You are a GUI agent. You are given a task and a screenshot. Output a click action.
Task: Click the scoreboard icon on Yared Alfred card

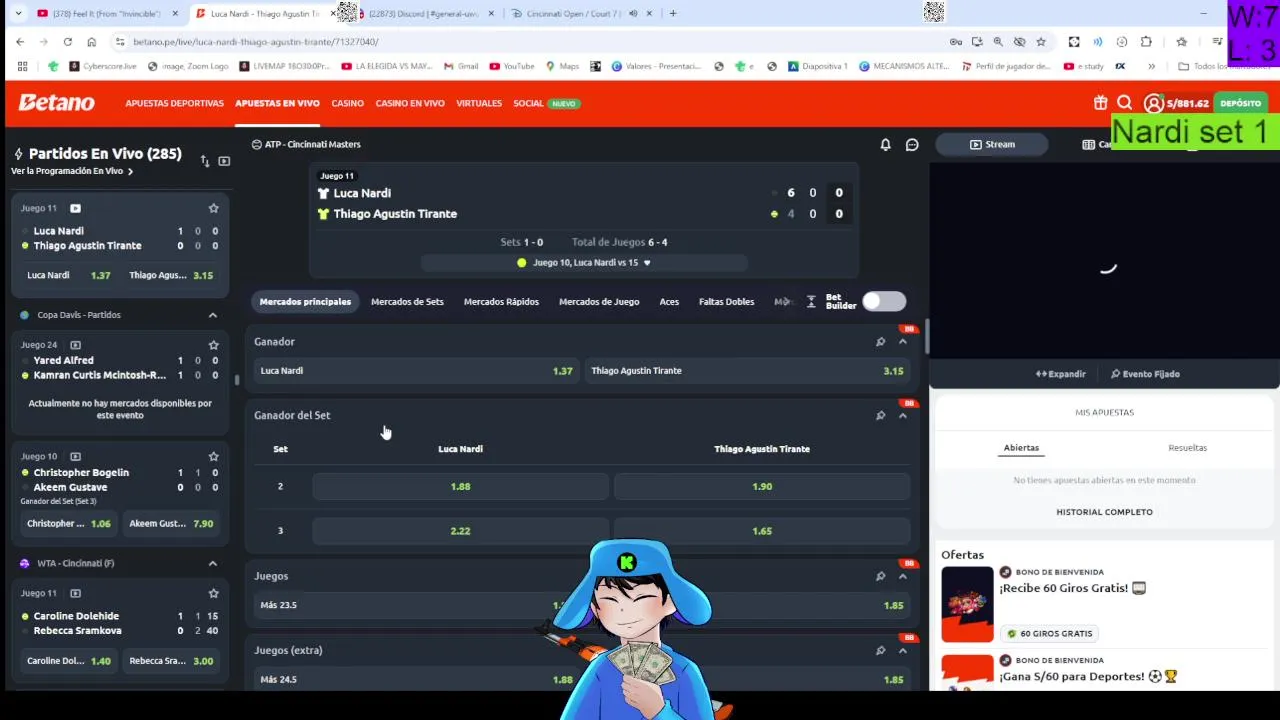click(x=75, y=345)
